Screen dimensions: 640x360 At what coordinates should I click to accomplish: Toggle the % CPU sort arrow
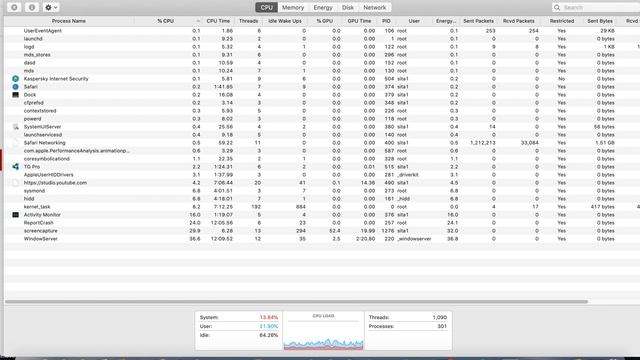[198, 21]
